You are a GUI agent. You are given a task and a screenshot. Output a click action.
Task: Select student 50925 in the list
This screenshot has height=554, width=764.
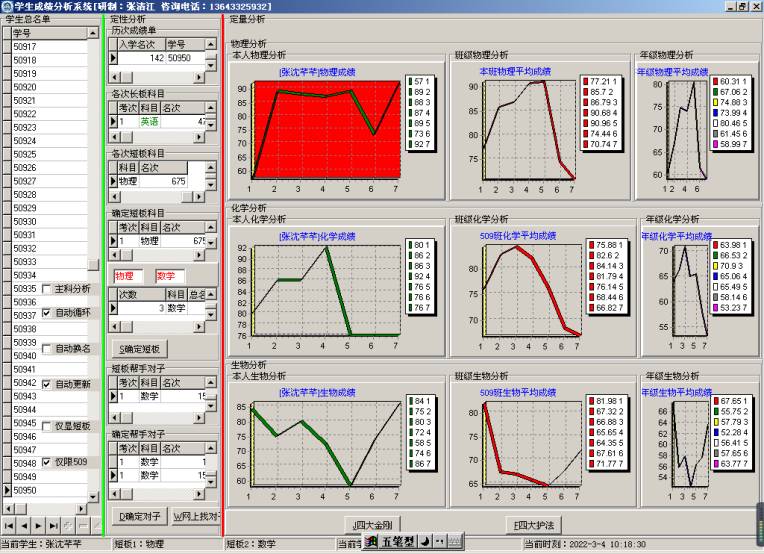click(x=26, y=154)
